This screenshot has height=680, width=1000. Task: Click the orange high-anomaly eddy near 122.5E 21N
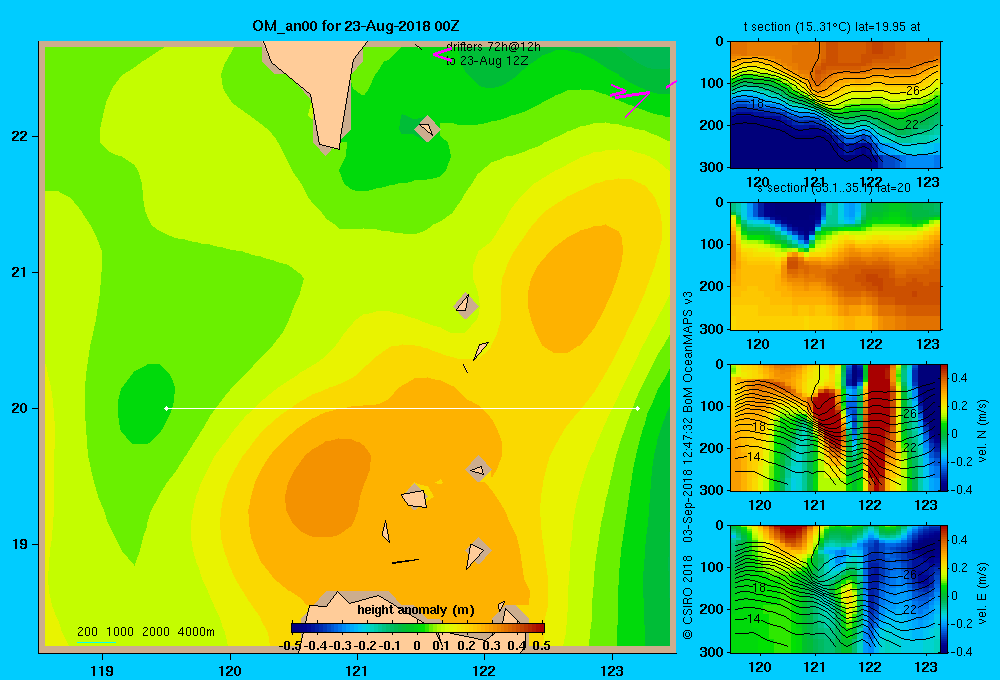pos(574,288)
